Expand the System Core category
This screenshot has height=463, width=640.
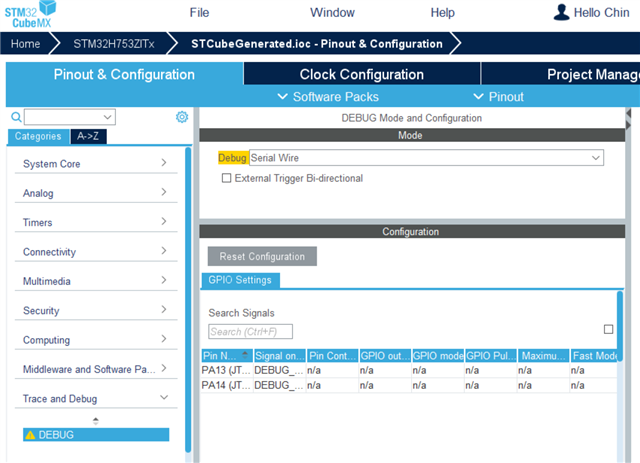[x=96, y=164]
